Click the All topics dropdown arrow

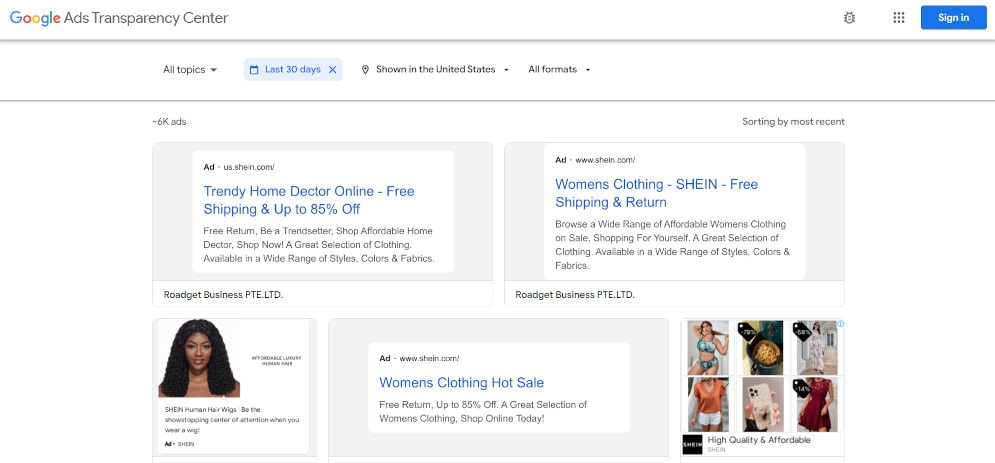[x=213, y=70]
